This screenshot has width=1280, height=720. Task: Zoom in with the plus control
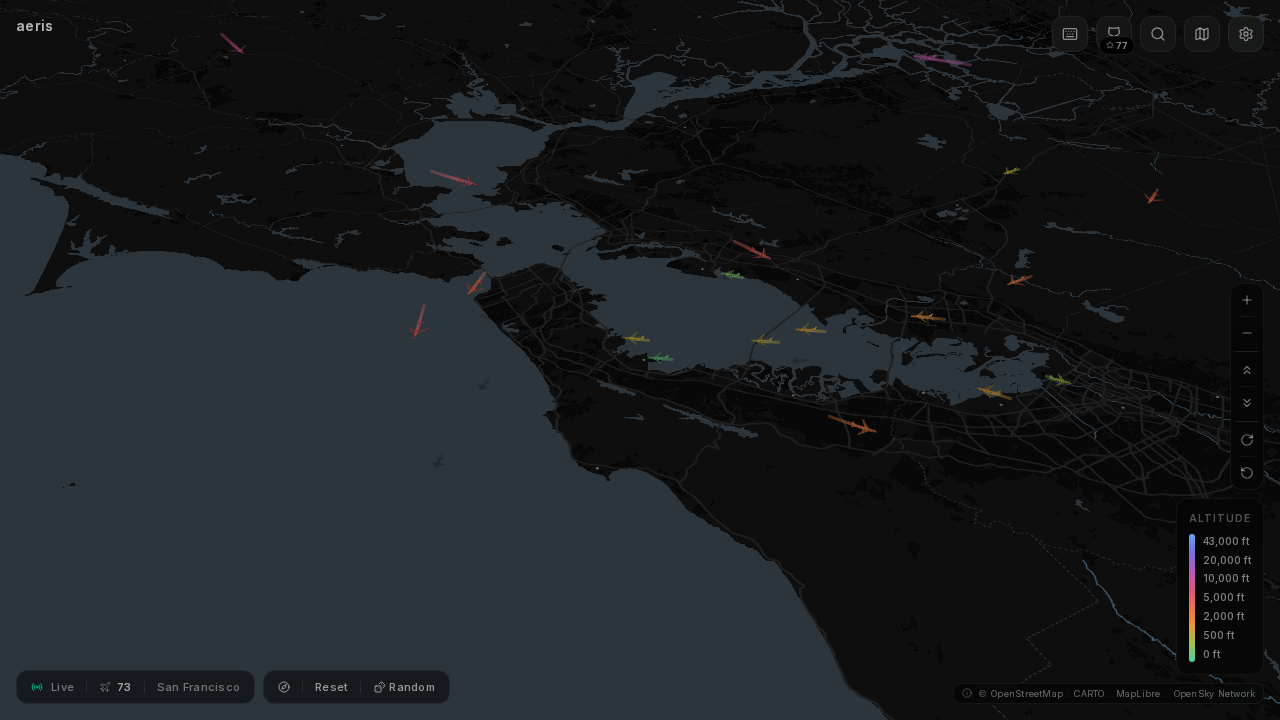[x=1247, y=300]
